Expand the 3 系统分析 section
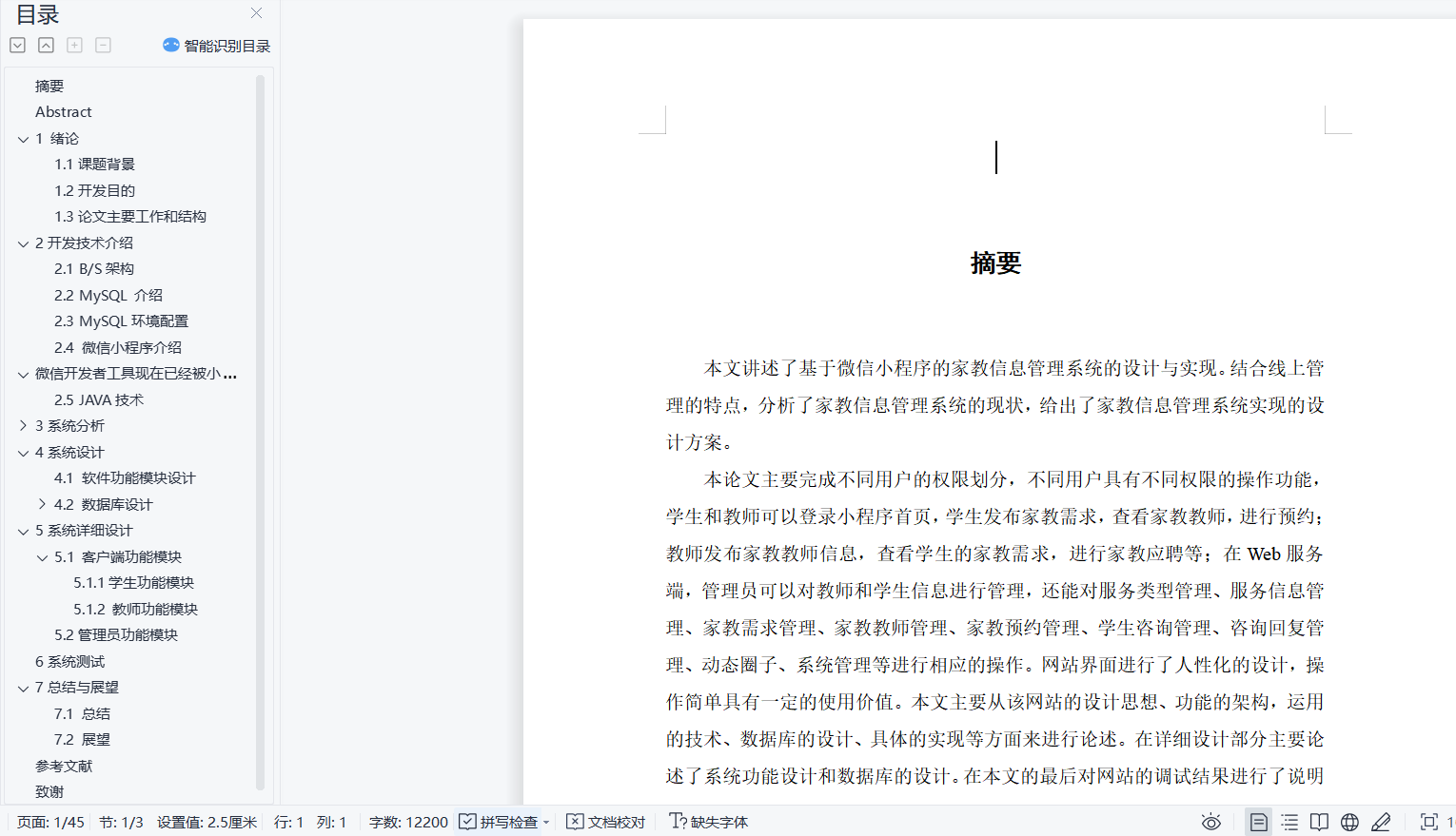This screenshot has height=836, width=1456. (x=23, y=426)
